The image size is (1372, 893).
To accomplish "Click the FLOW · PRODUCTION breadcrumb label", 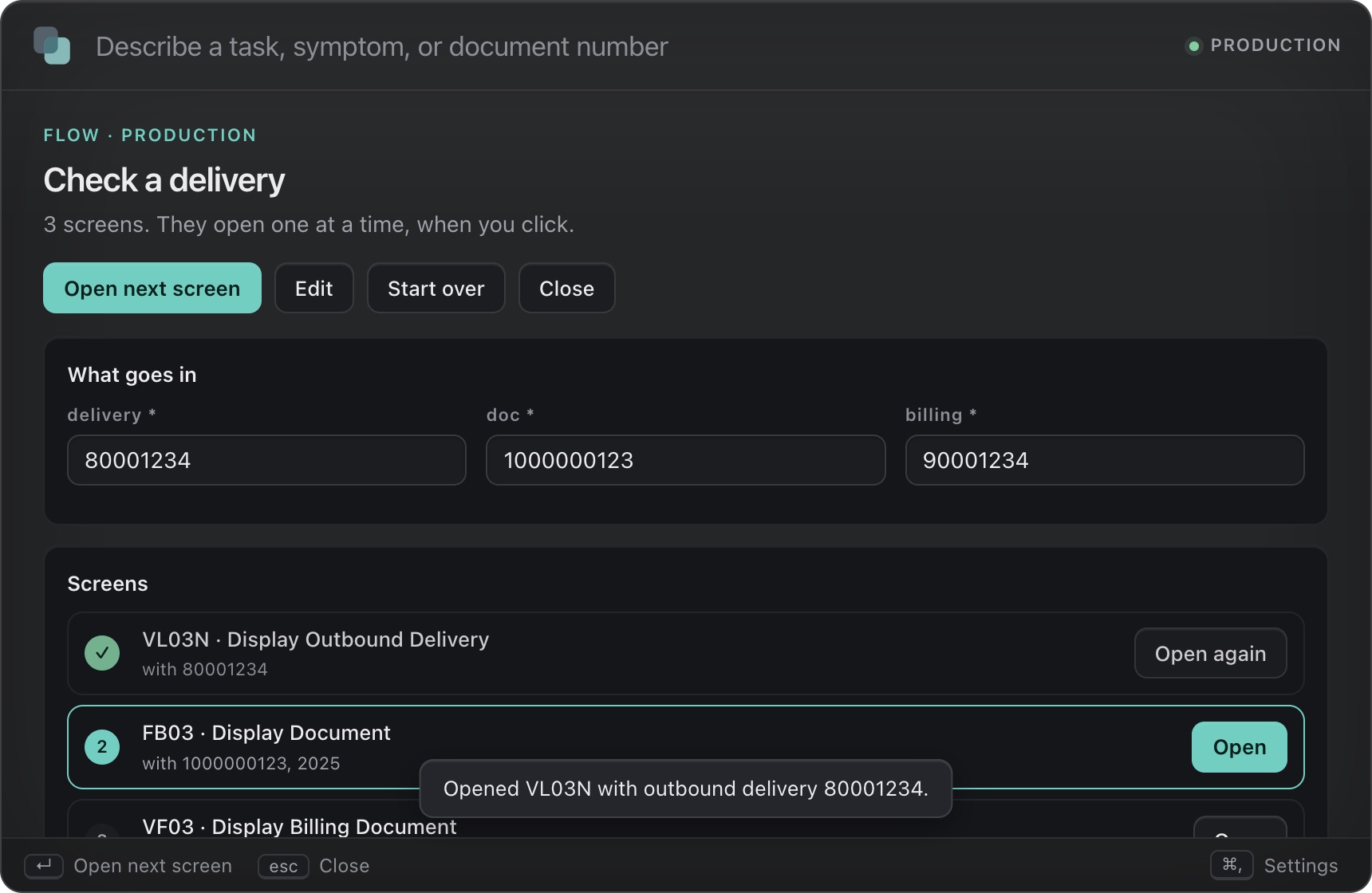I will [150, 136].
